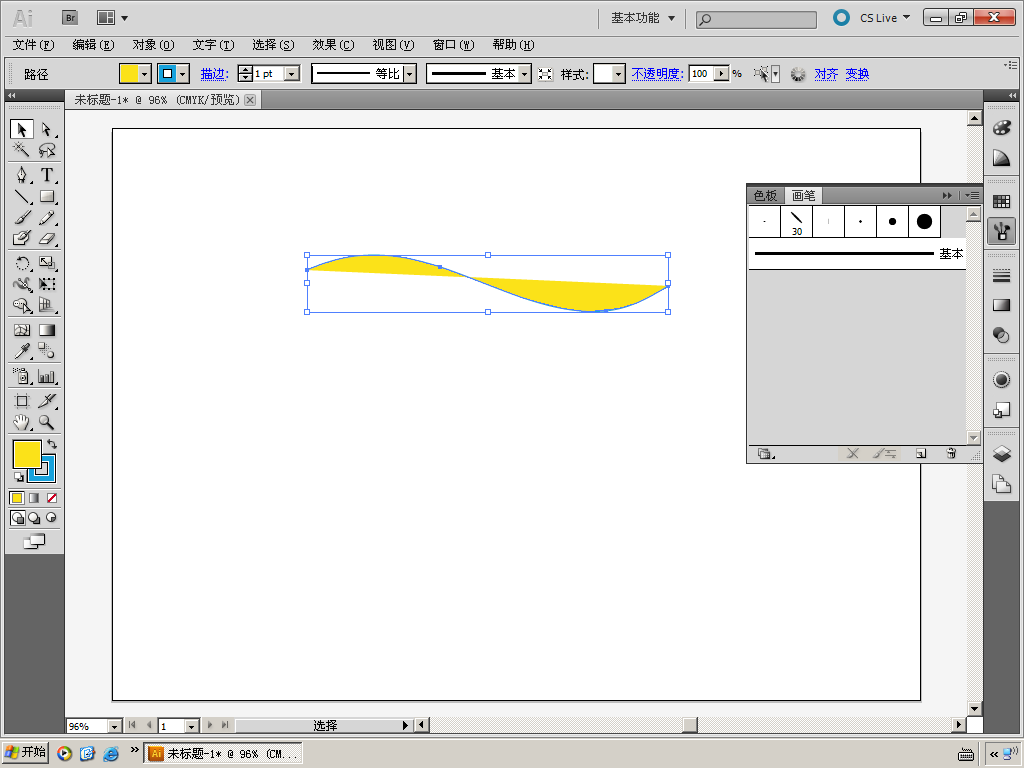Pick the Line Segment tool

tap(22, 196)
